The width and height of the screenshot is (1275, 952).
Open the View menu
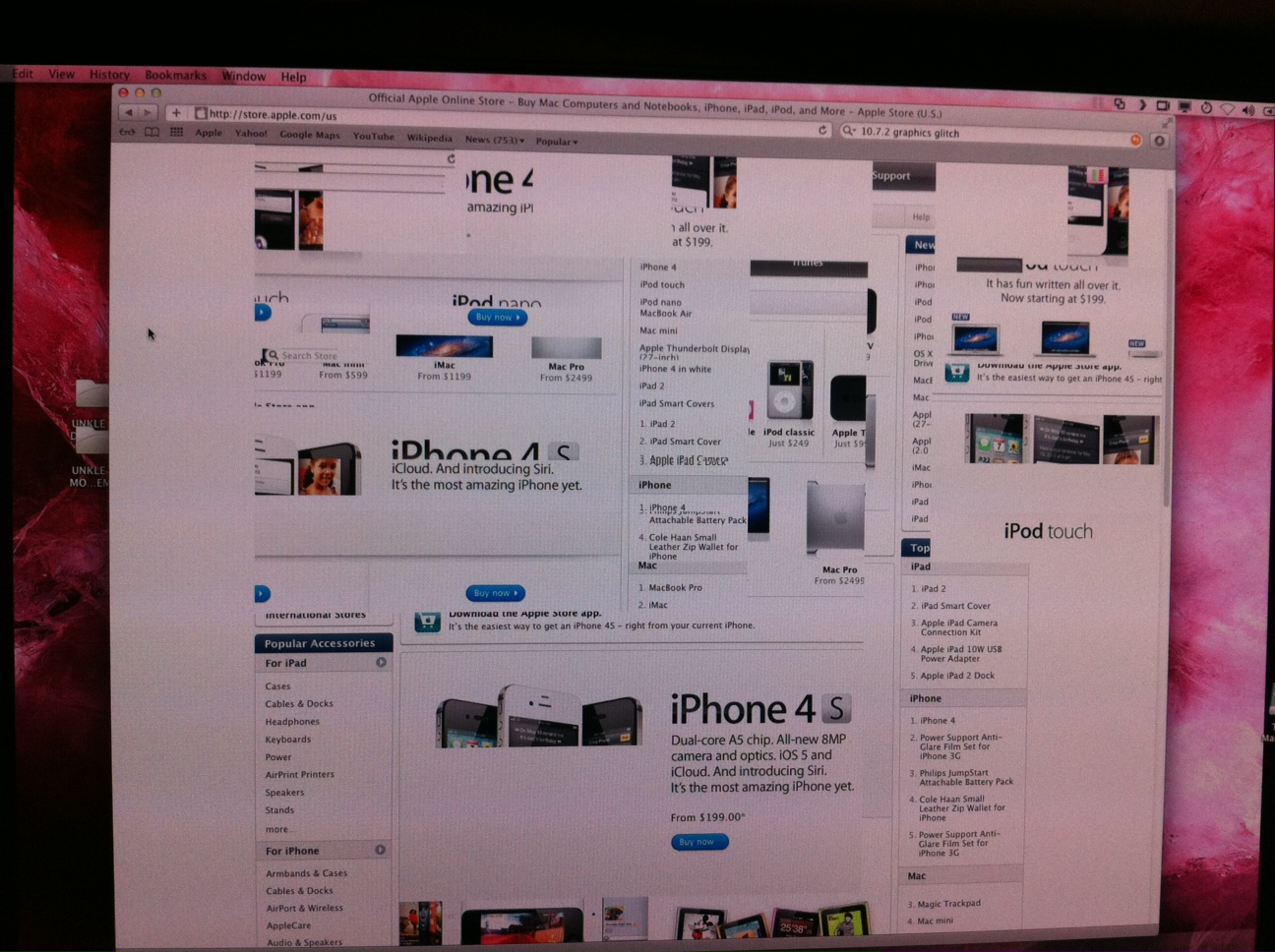pos(62,74)
